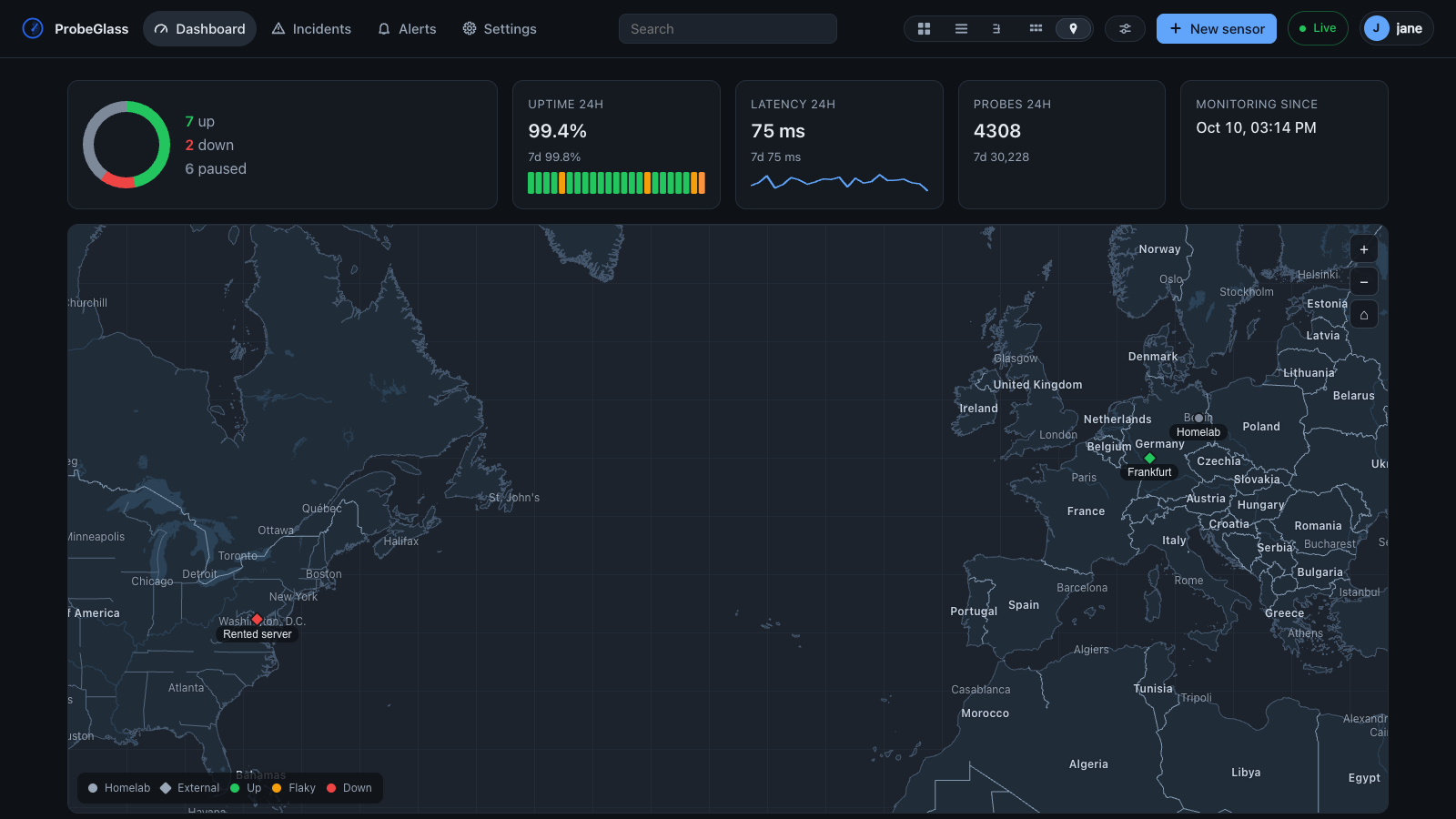Viewport: 1456px width, 819px height.
Task: Zoom in on the map
Action: 1363,249
